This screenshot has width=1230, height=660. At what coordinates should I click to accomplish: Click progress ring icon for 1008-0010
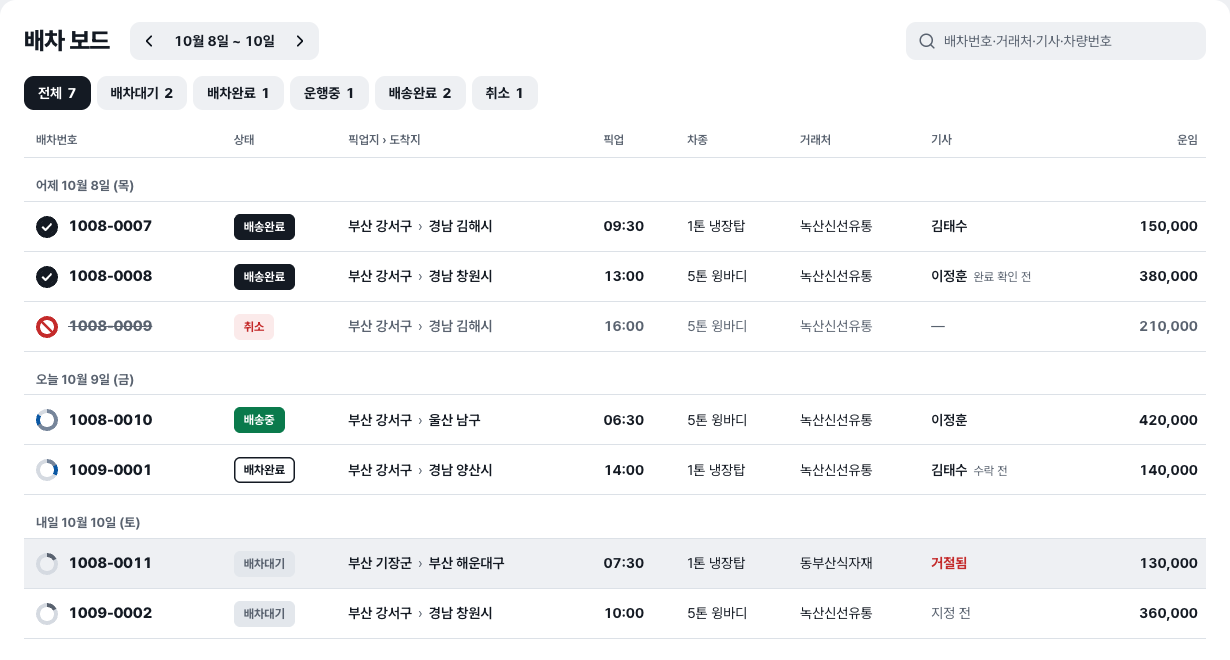point(47,420)
